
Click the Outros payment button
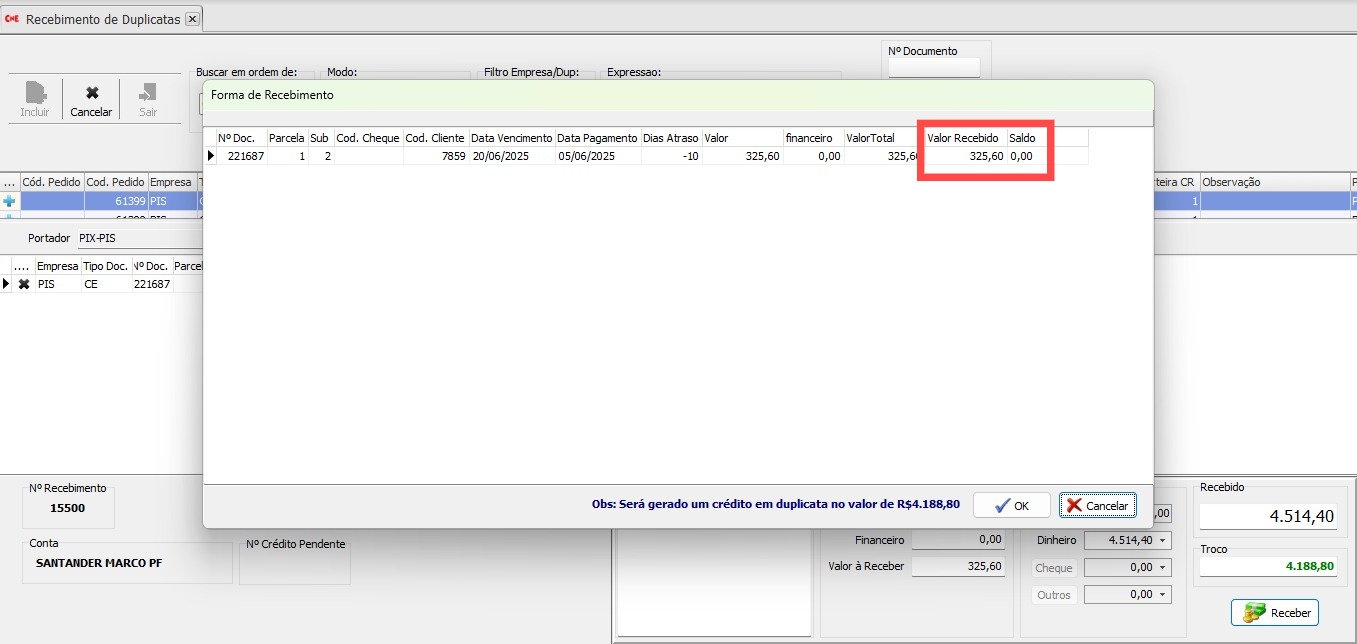[1054, 595]
